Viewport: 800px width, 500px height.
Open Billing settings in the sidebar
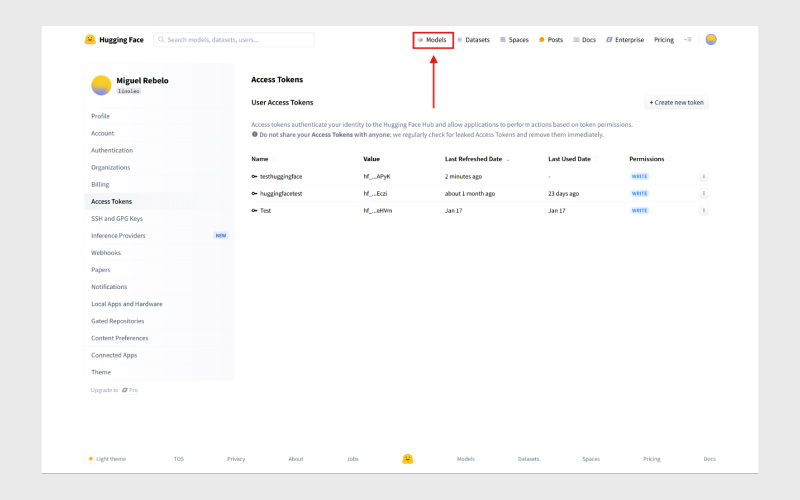pos(100,184)
